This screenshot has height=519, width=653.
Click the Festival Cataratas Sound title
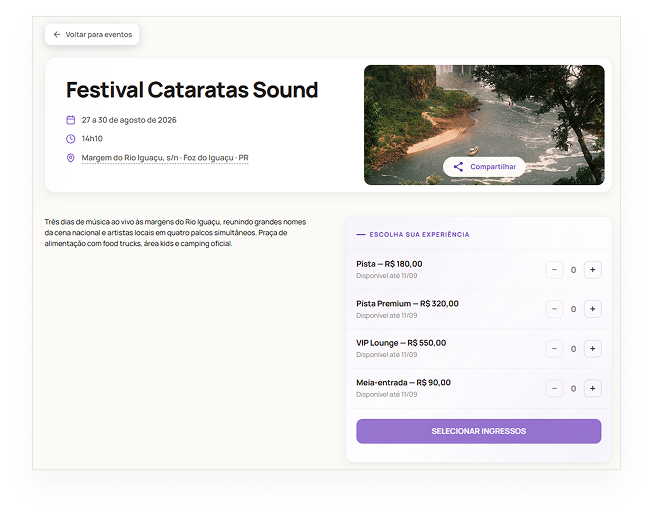(192, 90)
